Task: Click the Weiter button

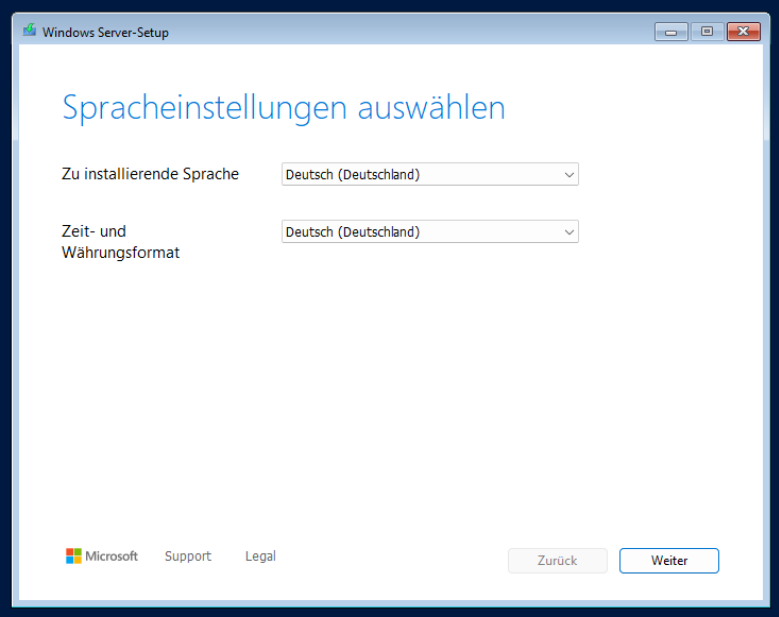Action: tap(669, 560)
